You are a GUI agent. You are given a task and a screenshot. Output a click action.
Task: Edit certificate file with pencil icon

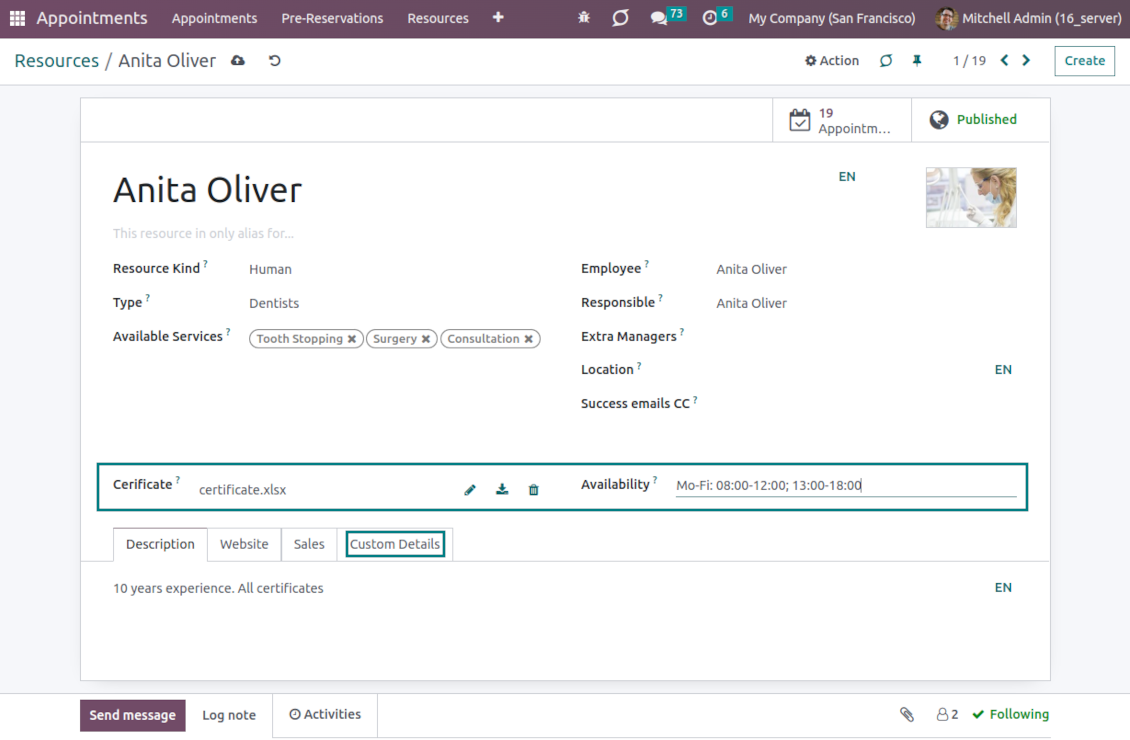(470, 490)
